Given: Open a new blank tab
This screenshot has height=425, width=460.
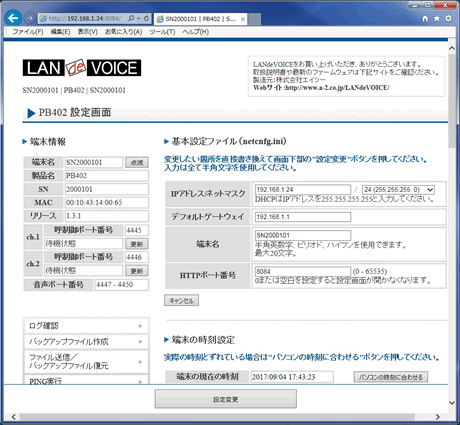Looking at the screenshot, I should pyautogui.click(x=255, y=19).
